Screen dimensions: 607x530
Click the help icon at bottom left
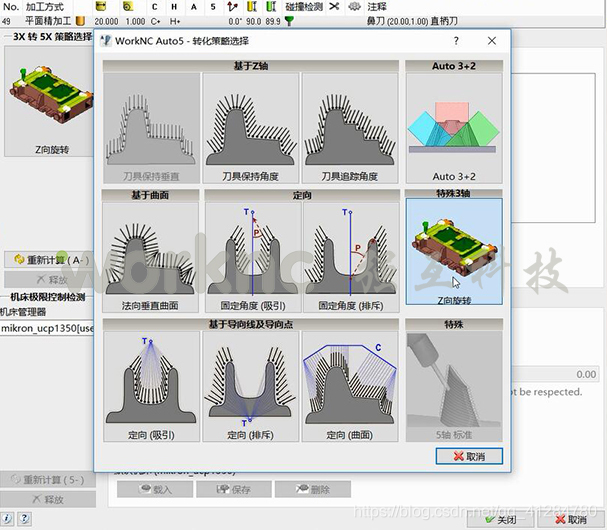point(24,518)
